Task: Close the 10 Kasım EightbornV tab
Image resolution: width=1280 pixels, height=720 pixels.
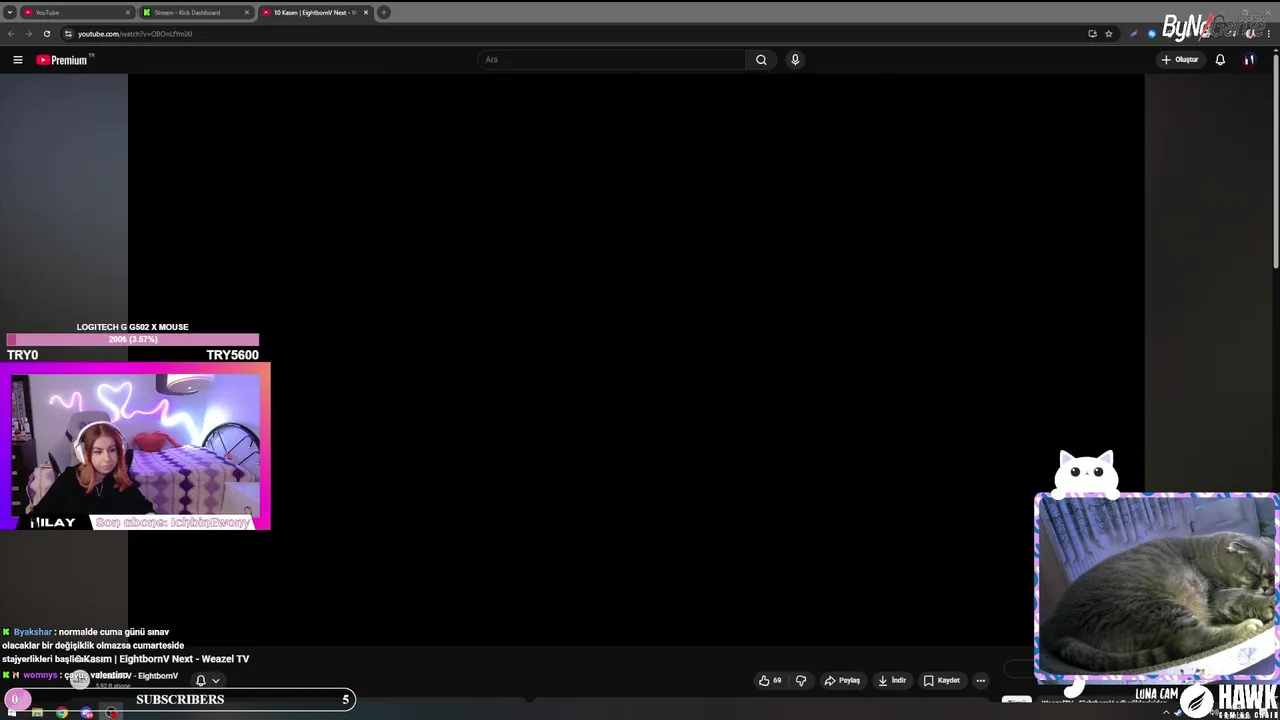Action: pyautogui.click(x=366, y=12)
